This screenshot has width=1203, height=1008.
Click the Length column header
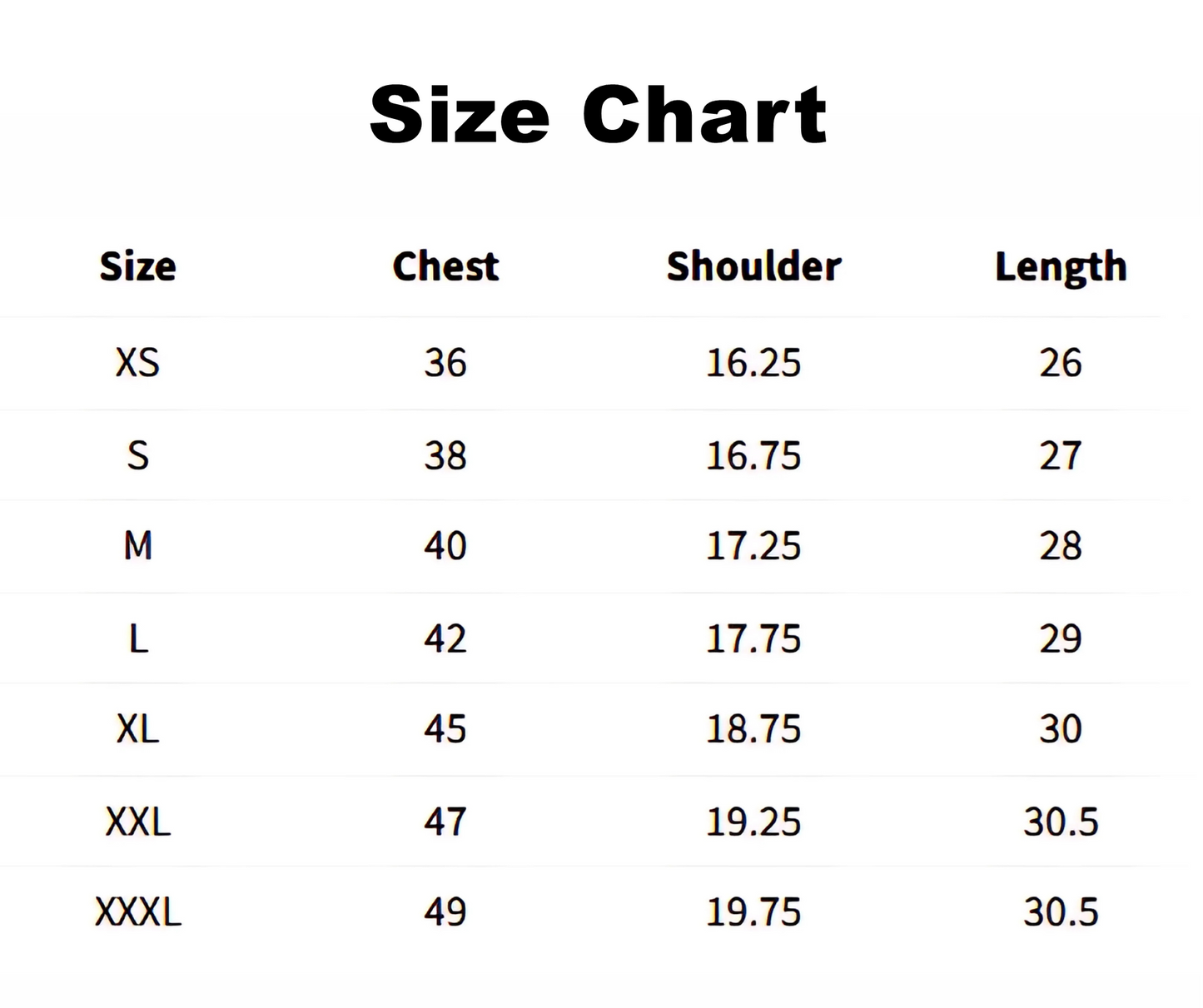coord(1061,268)
